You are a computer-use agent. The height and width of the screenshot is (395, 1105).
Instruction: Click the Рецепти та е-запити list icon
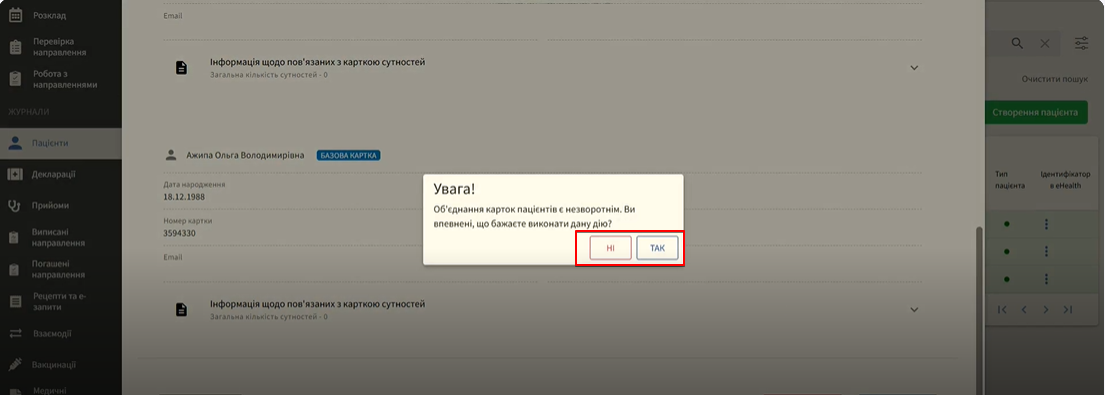tap(15, 302)
